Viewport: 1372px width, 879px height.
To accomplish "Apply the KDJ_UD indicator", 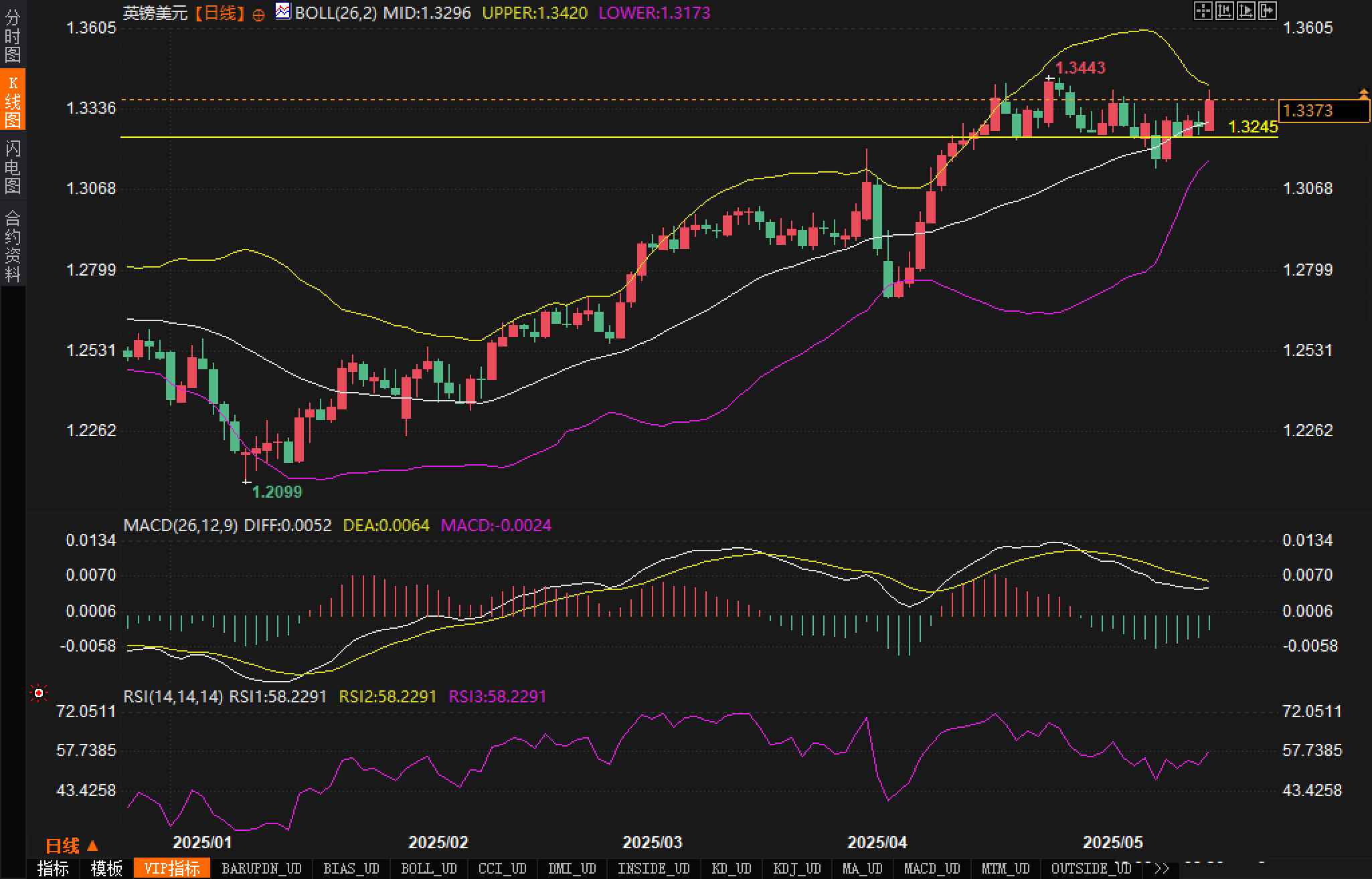I will 797,869.
